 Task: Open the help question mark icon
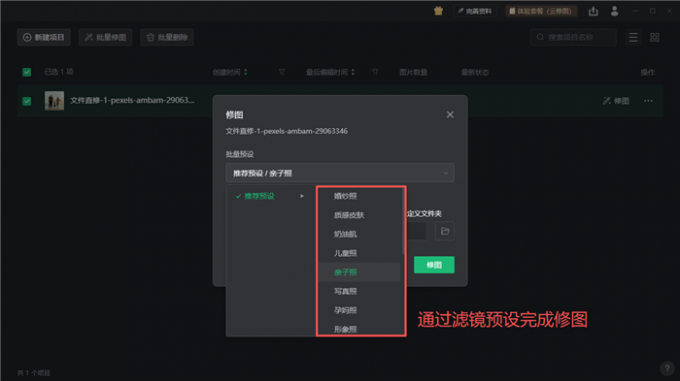coord(667,368)
